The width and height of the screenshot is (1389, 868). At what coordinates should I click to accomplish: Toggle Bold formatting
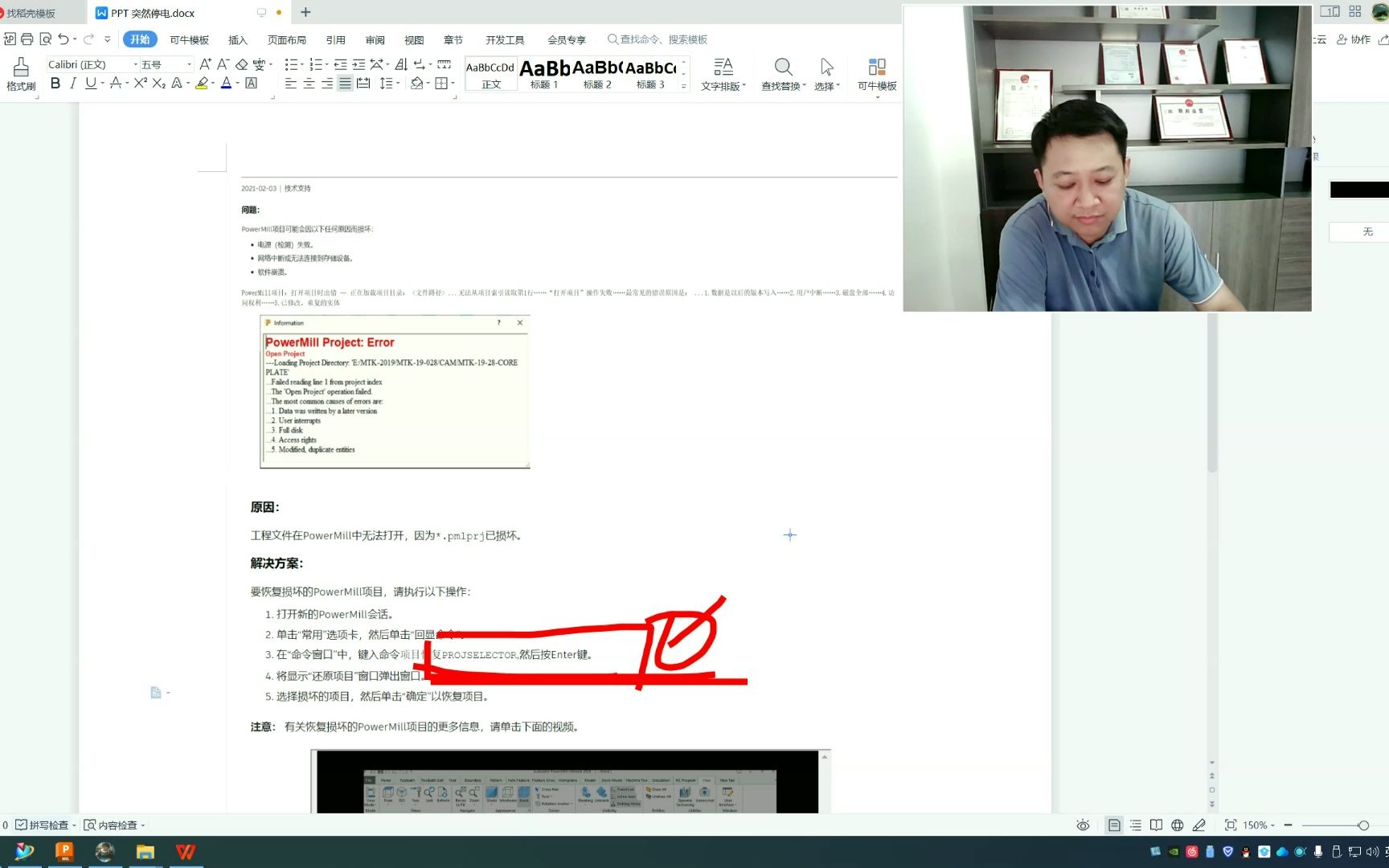click(x=55, y=84)
